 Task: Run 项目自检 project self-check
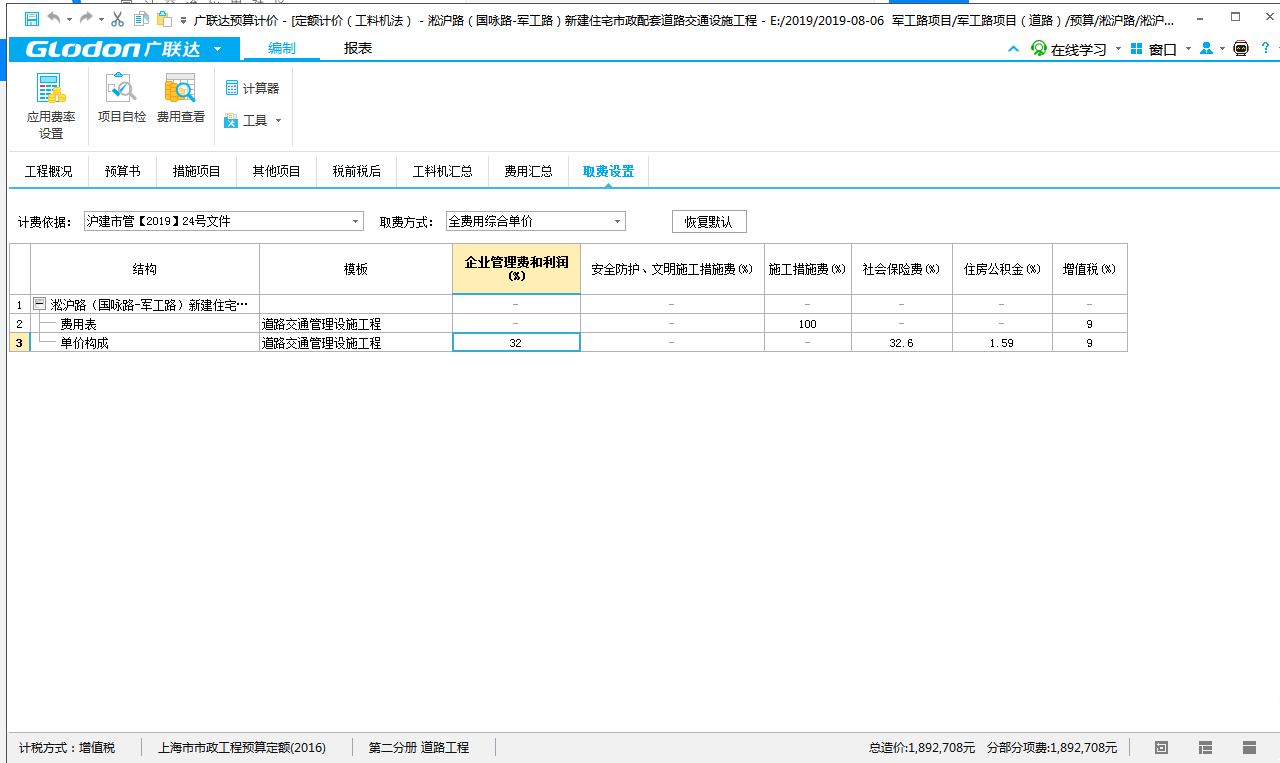point(122,100)
